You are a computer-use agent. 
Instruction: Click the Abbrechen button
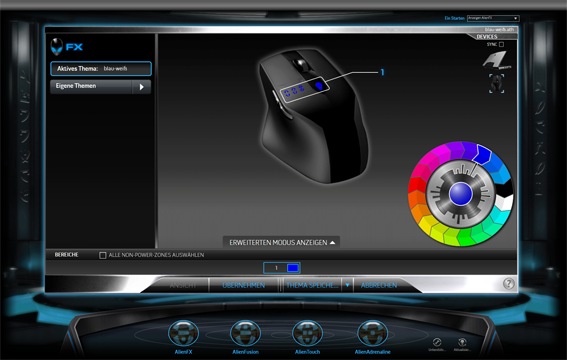coord(379,285)
